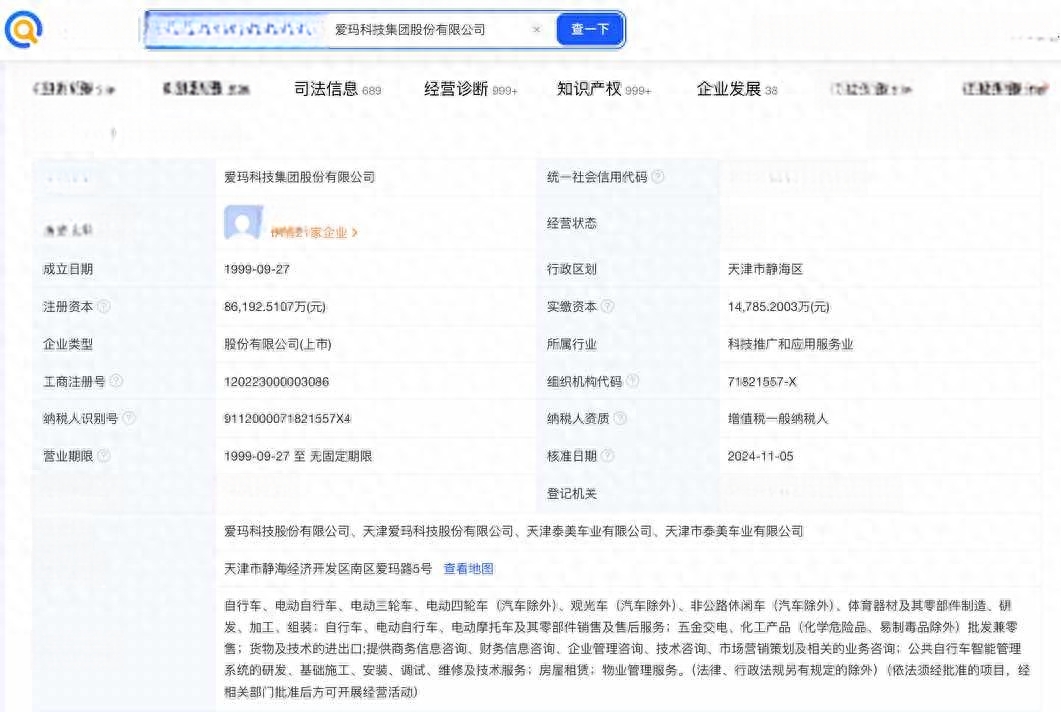Select the address 天津市静海经济开发区南区爱玛路5号

point(328,569)
